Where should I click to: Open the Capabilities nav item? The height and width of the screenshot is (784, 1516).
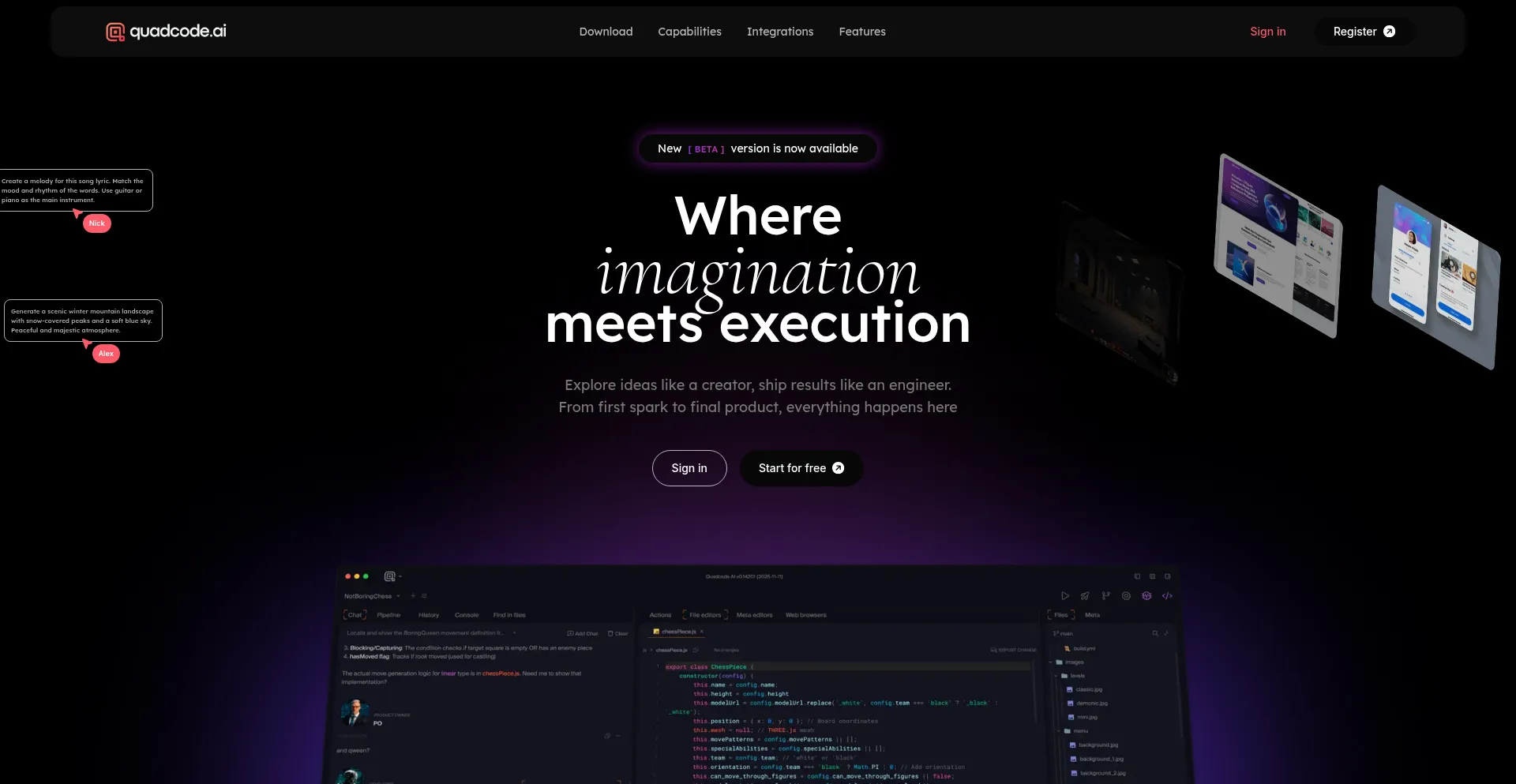coord(689,32)
